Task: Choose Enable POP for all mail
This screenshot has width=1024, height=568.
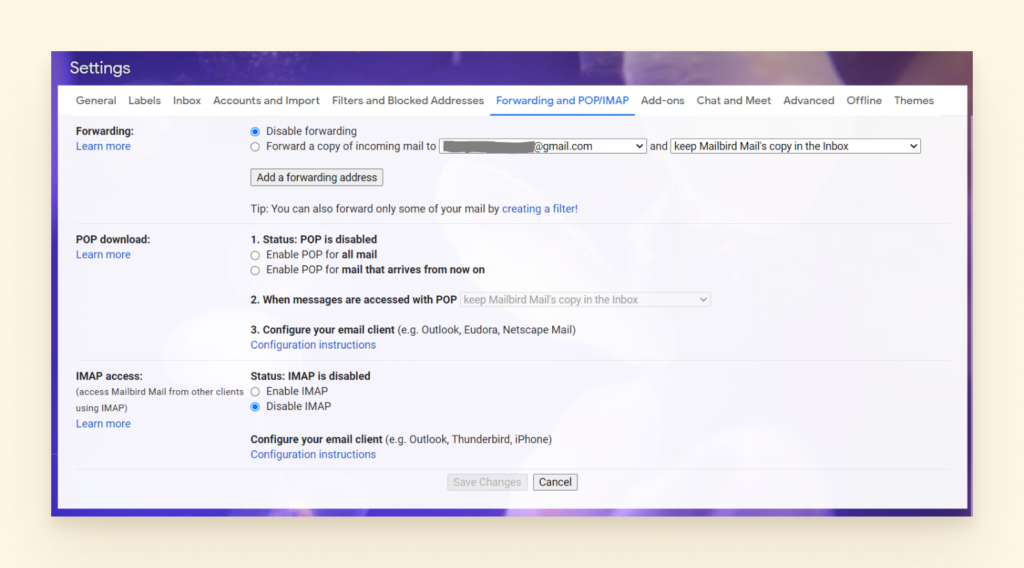Action: point(255,255)
